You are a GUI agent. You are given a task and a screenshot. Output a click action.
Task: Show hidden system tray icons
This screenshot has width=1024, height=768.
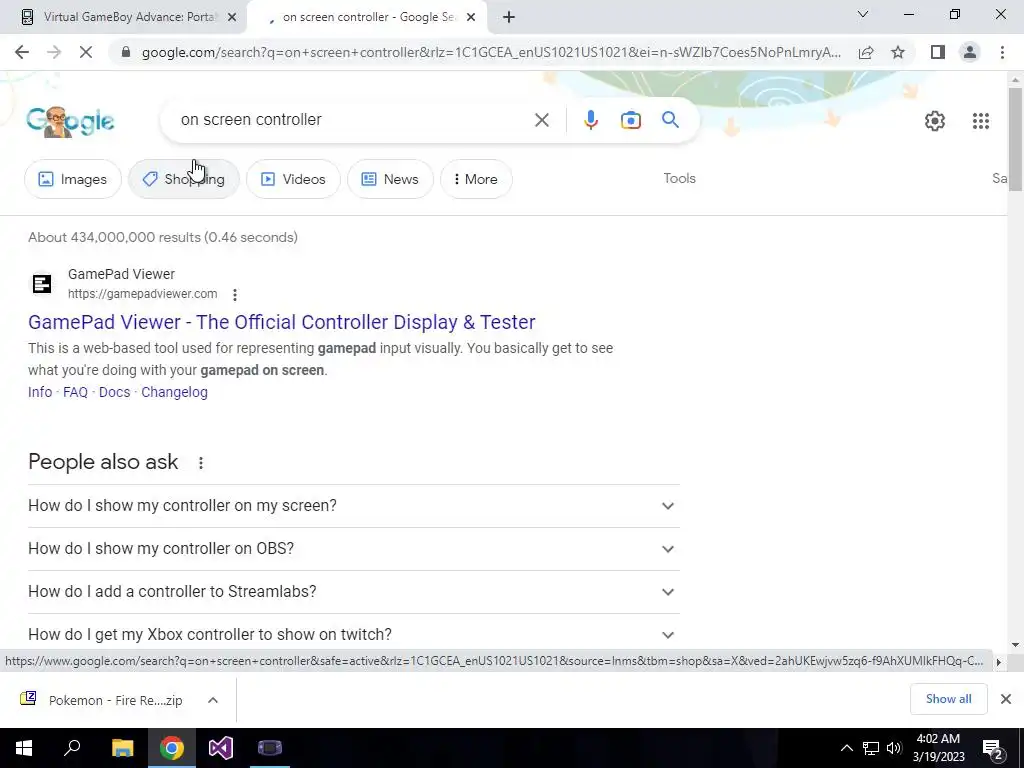coord(846,748)
